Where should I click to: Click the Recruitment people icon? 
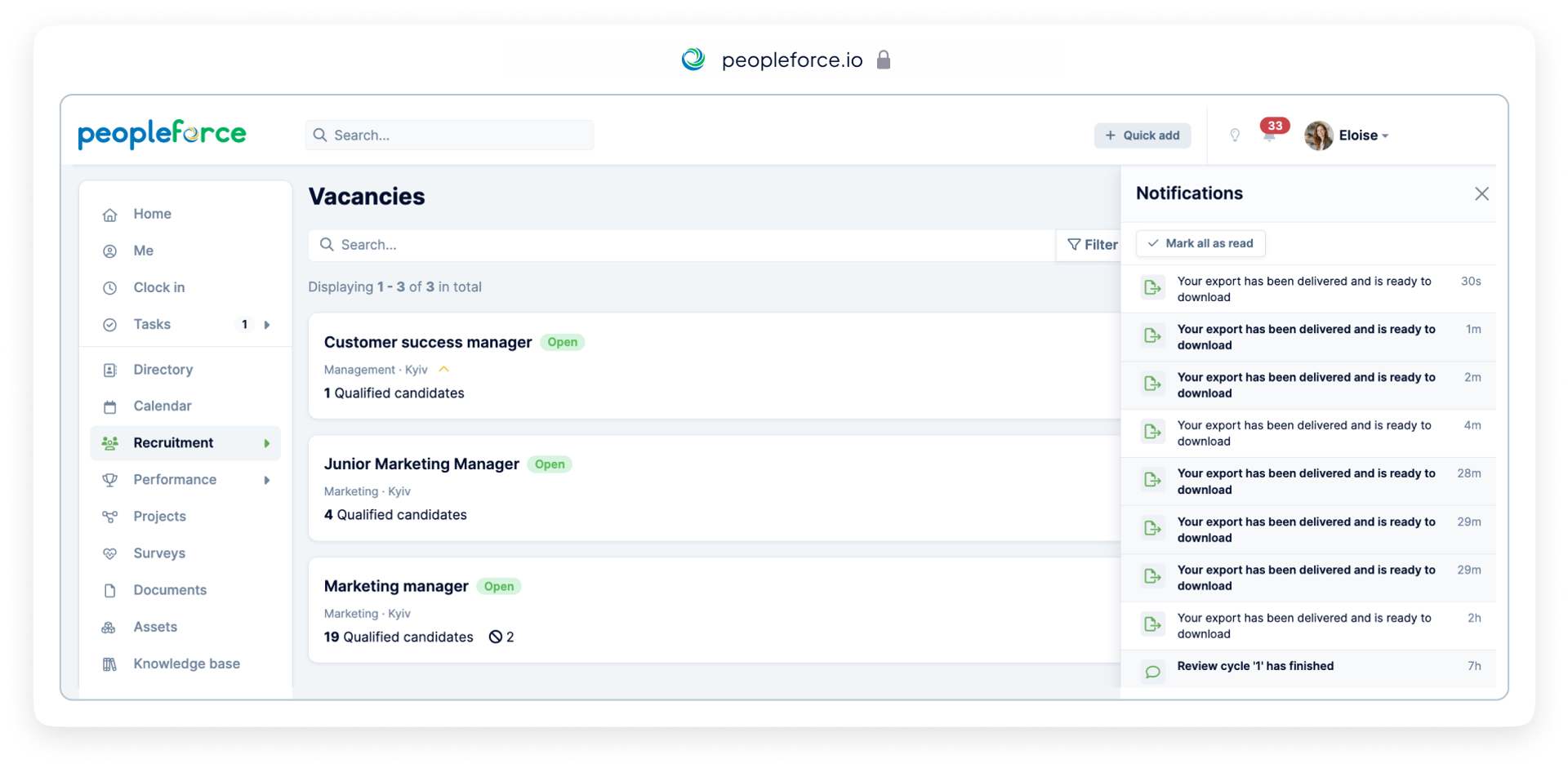(109, 443)
